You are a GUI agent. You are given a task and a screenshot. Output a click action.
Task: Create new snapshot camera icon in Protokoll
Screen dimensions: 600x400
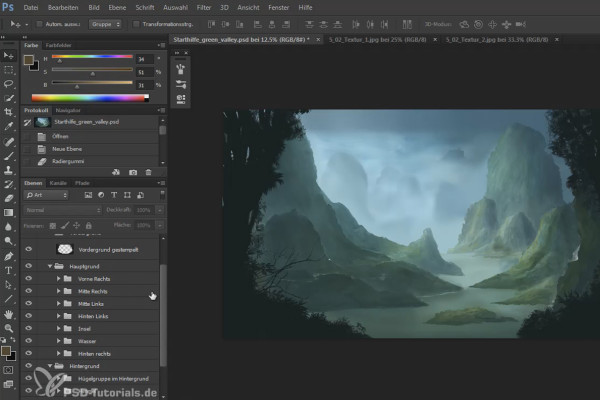133,173
